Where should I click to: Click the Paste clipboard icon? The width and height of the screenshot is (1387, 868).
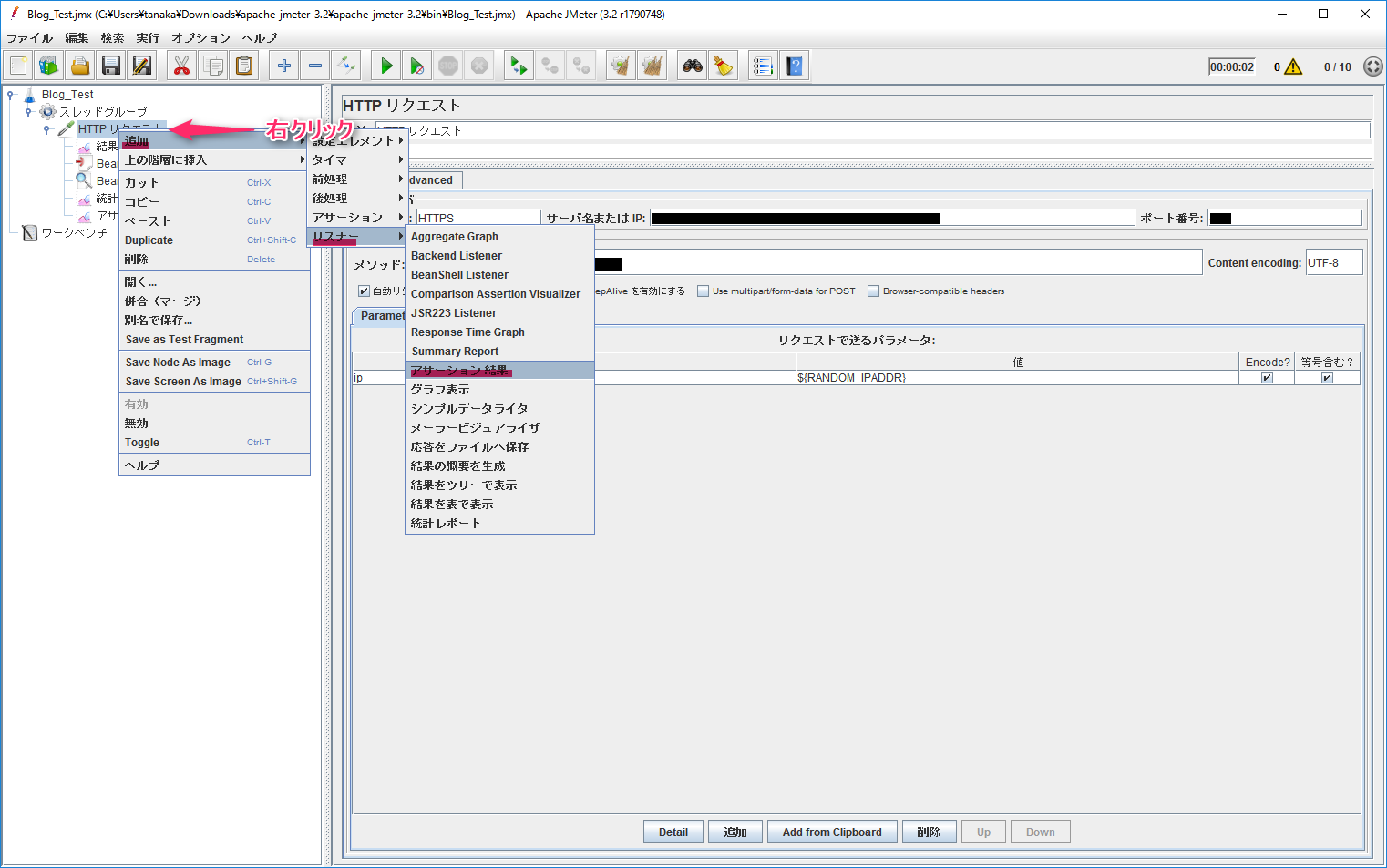coord(244,66)
